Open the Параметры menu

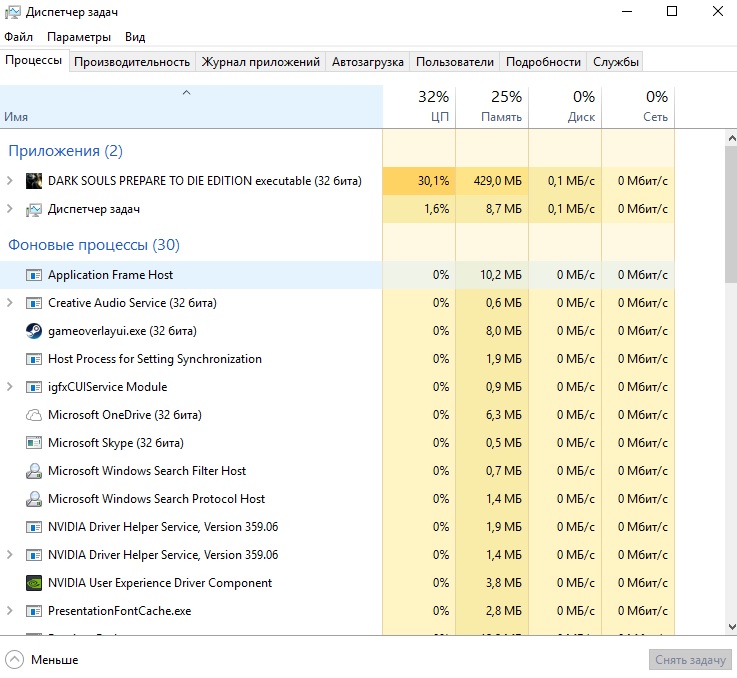tap(79, 37)
